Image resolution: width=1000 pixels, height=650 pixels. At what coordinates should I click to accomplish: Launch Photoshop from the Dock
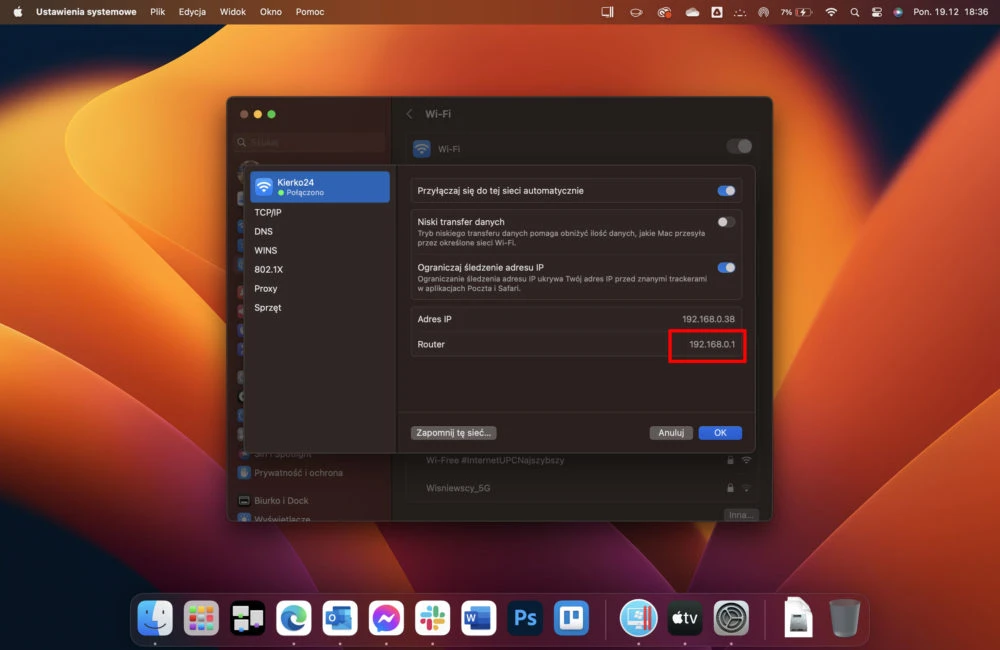[525, 617]
